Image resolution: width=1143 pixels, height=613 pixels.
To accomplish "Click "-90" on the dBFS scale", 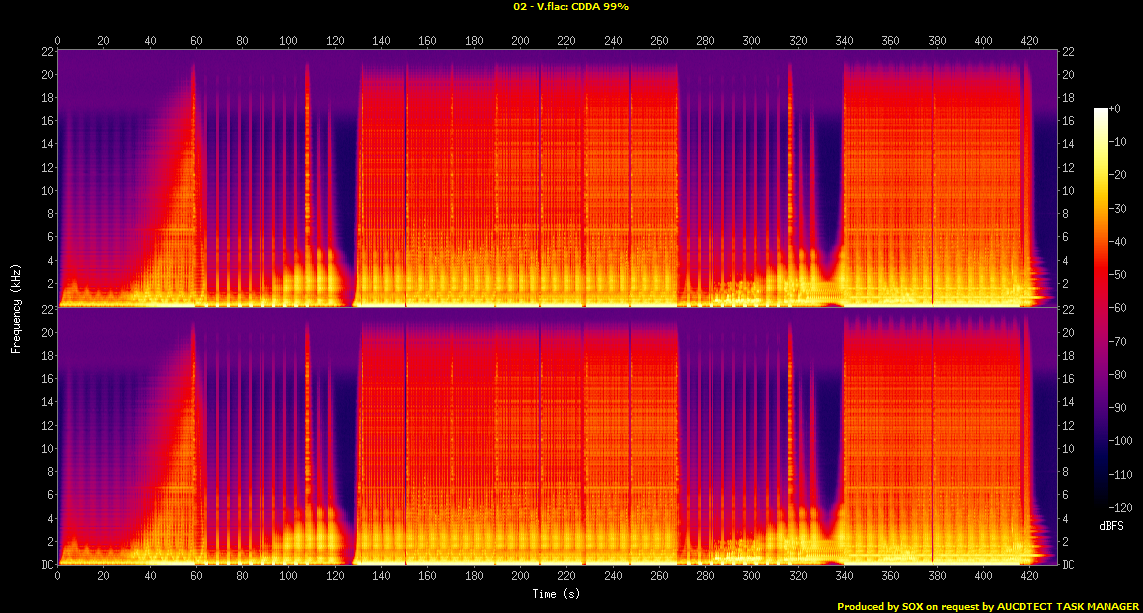I will [x=1117, y=407].
